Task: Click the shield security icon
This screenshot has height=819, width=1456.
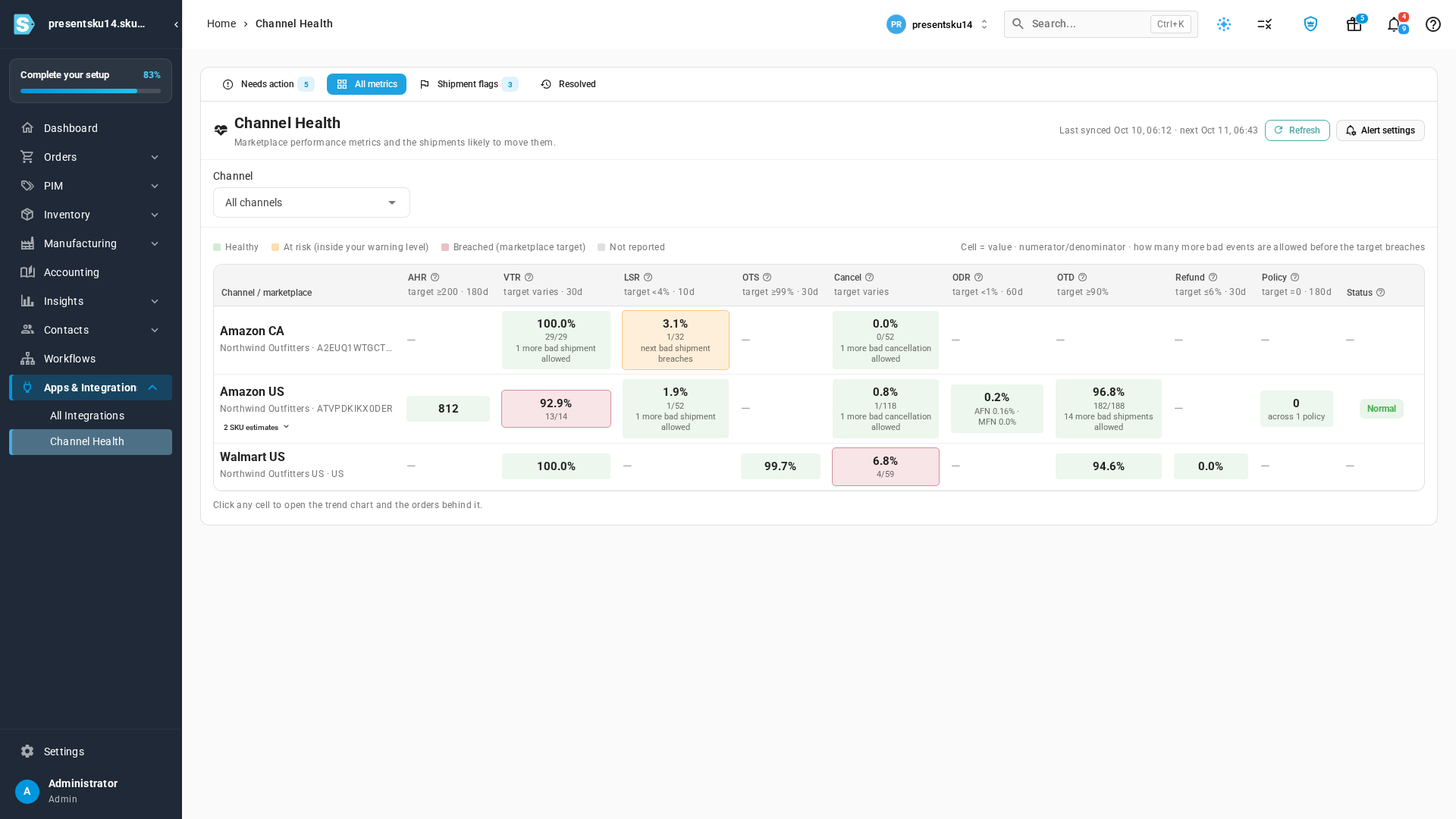Action: click(x=1310, y=24)
